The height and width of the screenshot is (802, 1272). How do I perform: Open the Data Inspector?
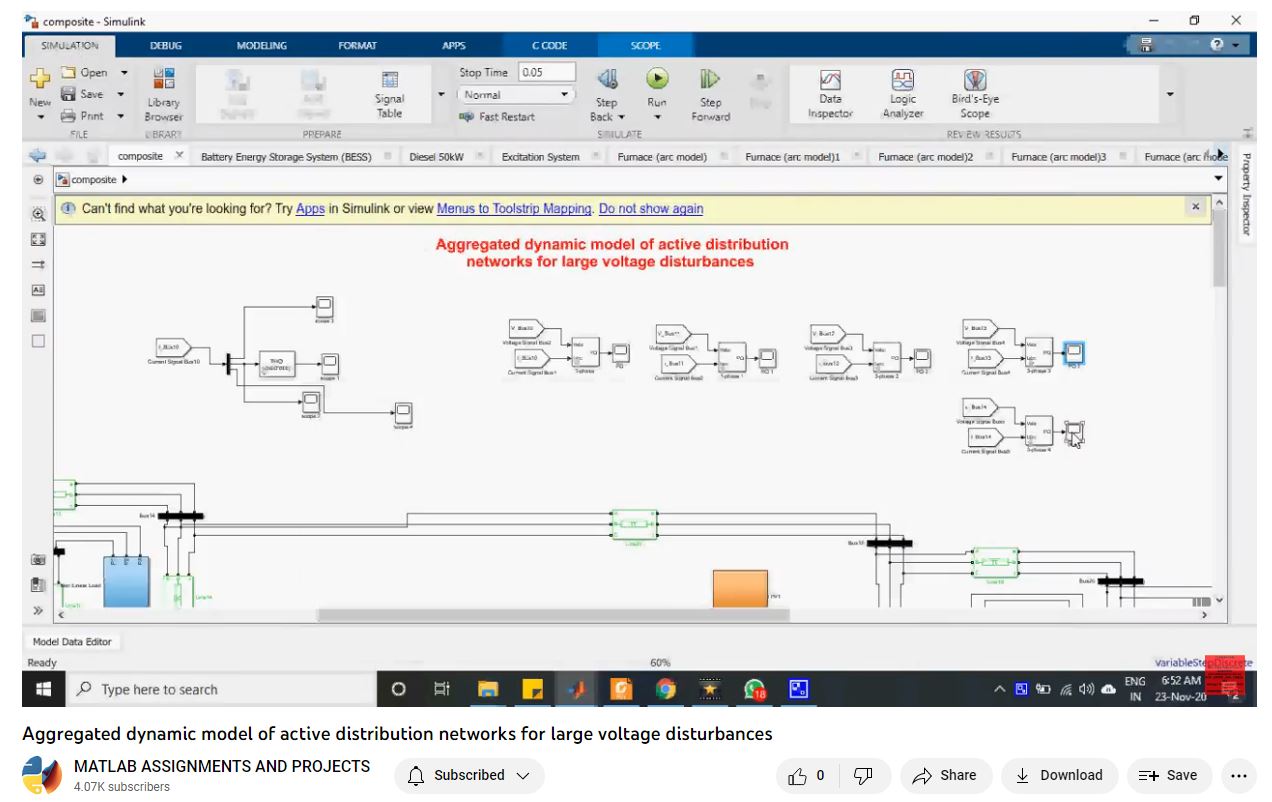click(830, 92)
